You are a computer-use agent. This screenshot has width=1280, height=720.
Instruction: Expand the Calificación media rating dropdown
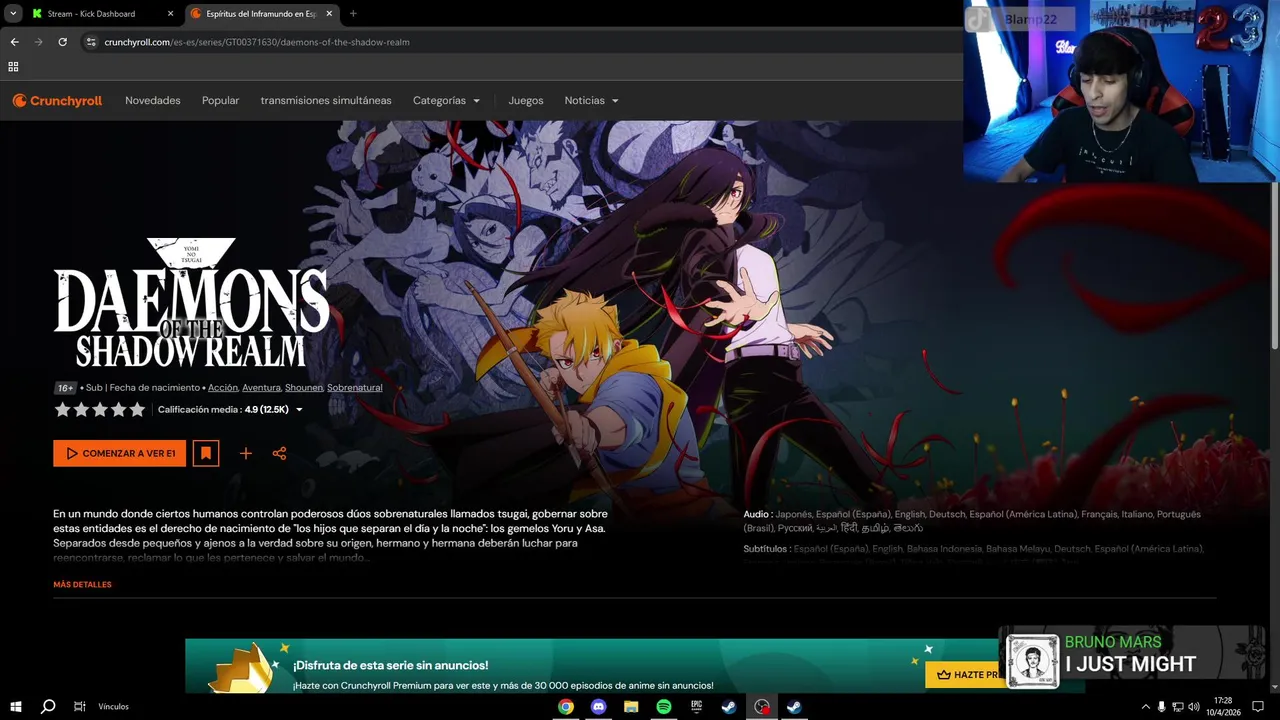click(230, 409)
